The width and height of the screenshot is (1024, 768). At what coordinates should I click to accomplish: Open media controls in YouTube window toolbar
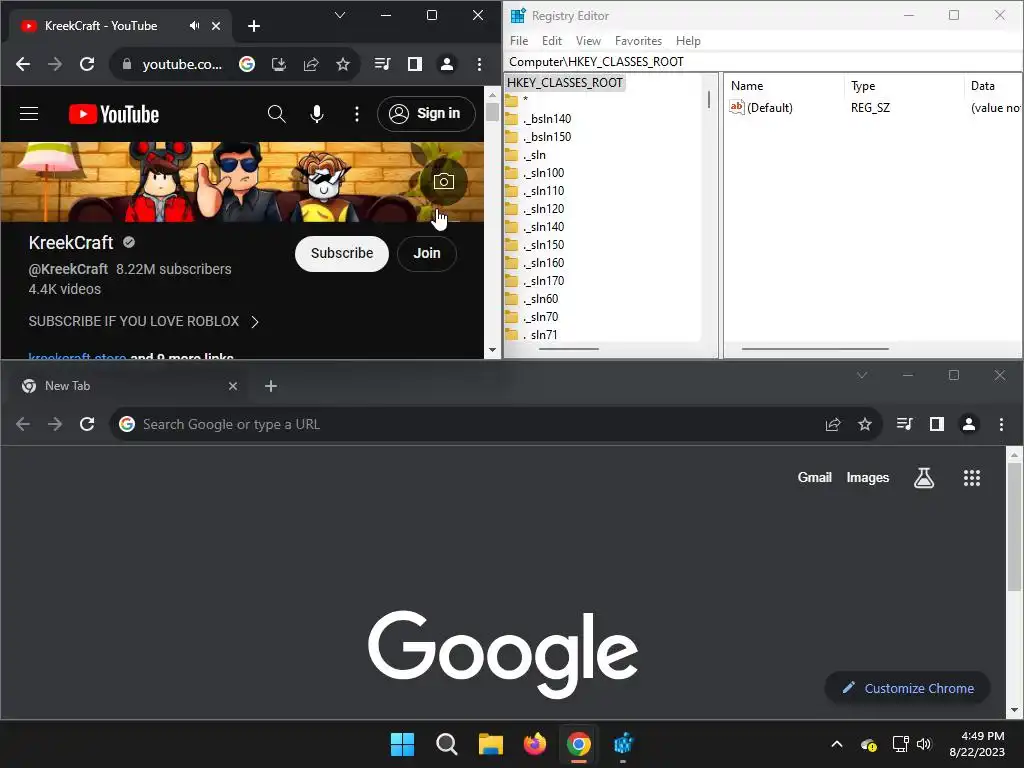pos(383,64)
